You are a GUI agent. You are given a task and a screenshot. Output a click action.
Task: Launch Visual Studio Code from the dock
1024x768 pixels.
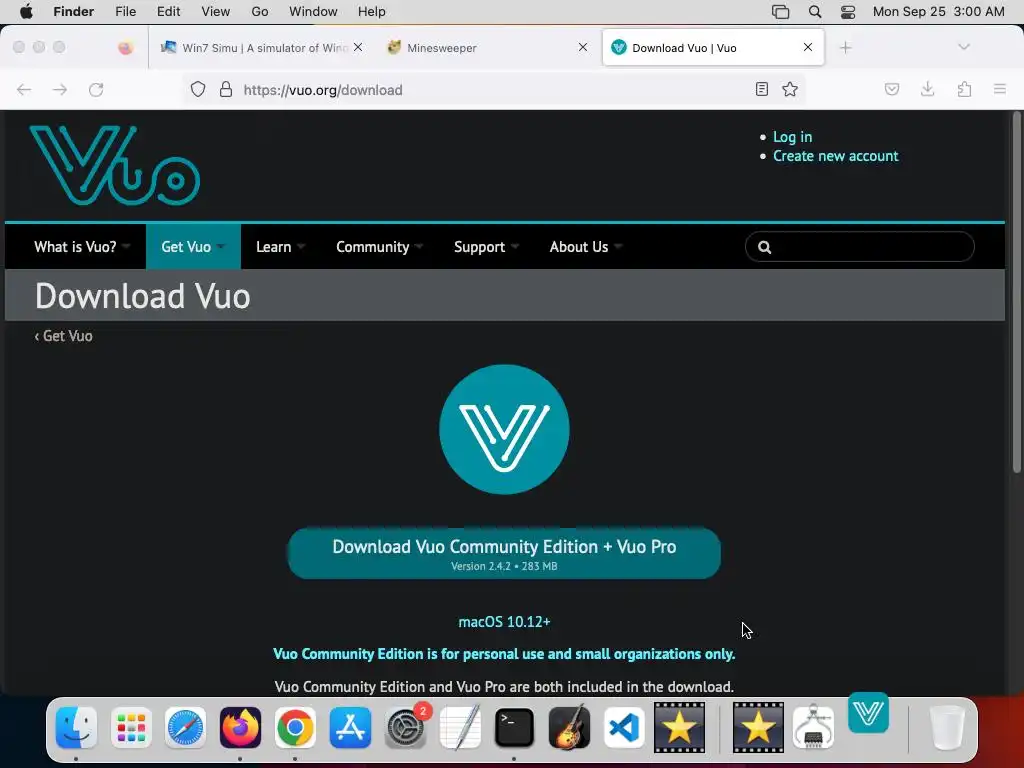(x=624, y=728)
